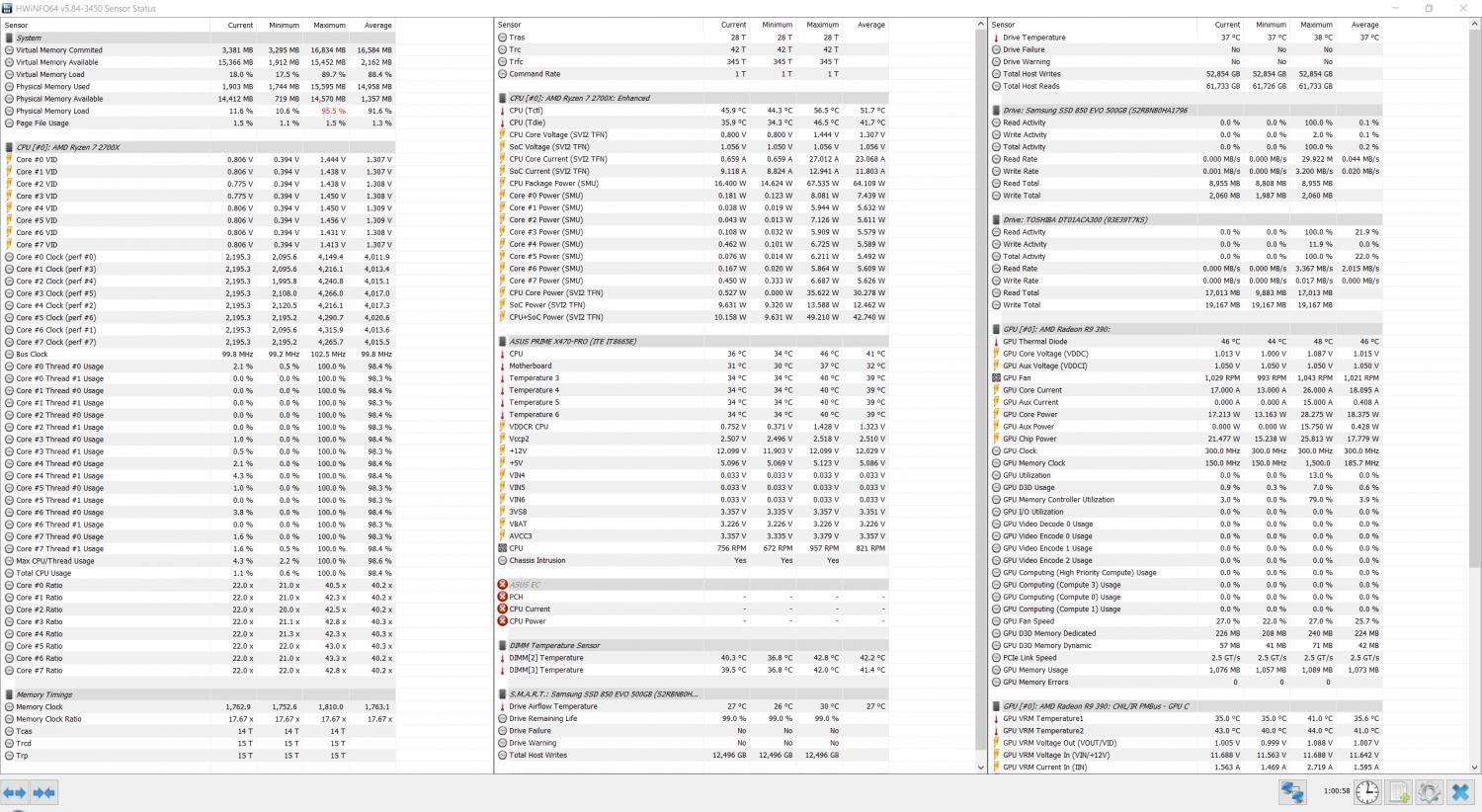Select the DIMM Temperature Sensor group header
The height and width of the screenshot is (812, 1482).
(x=692, y=646)
